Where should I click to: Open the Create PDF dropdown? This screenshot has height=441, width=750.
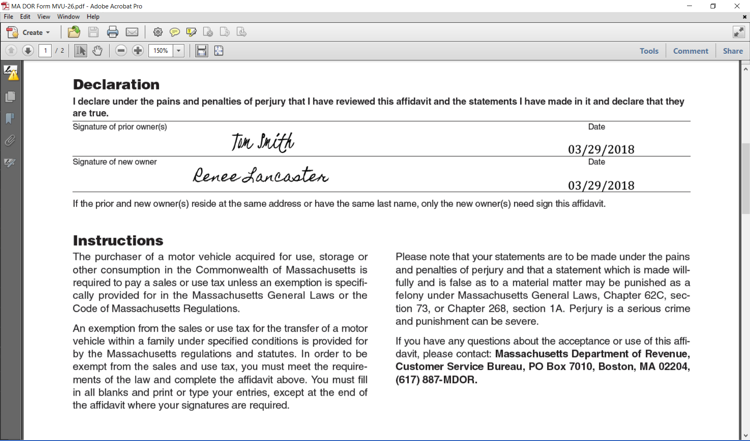tap(28, 33)
